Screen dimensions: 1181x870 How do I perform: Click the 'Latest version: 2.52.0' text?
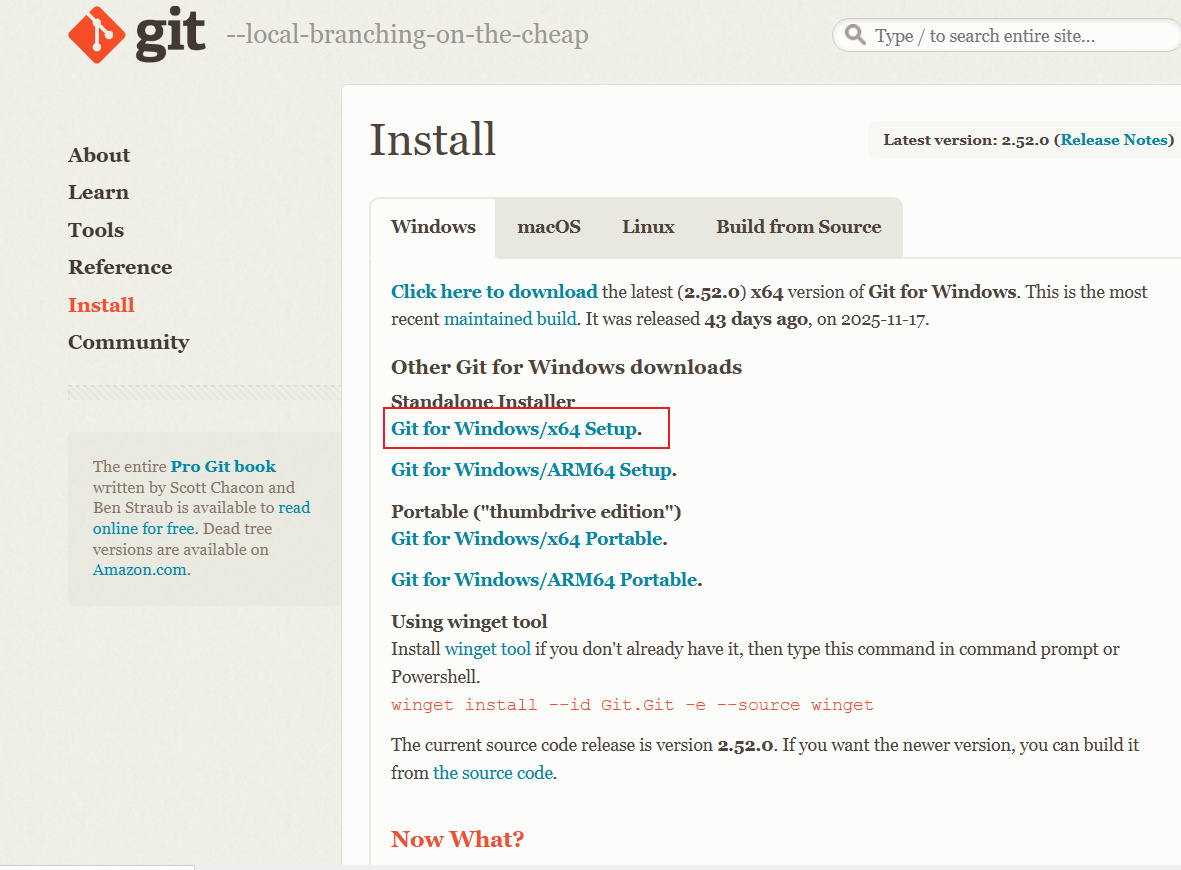(966, 140)
